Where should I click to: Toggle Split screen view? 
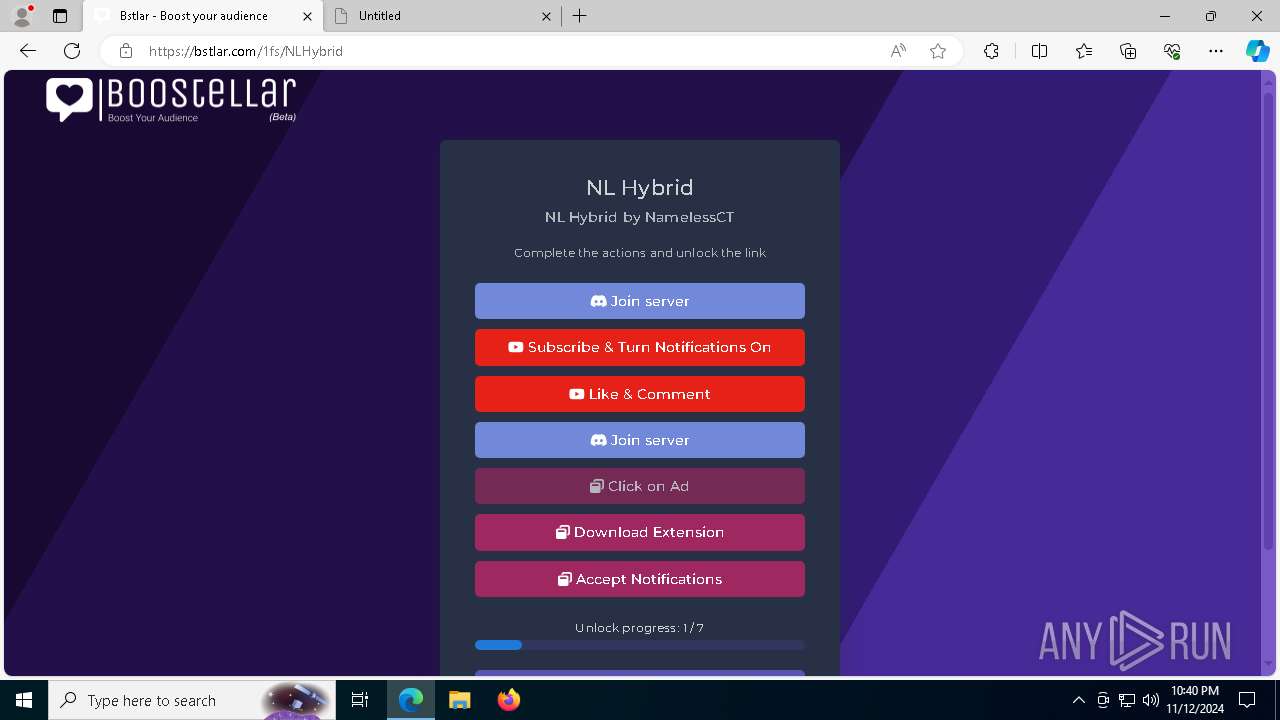click(1039, 51)
